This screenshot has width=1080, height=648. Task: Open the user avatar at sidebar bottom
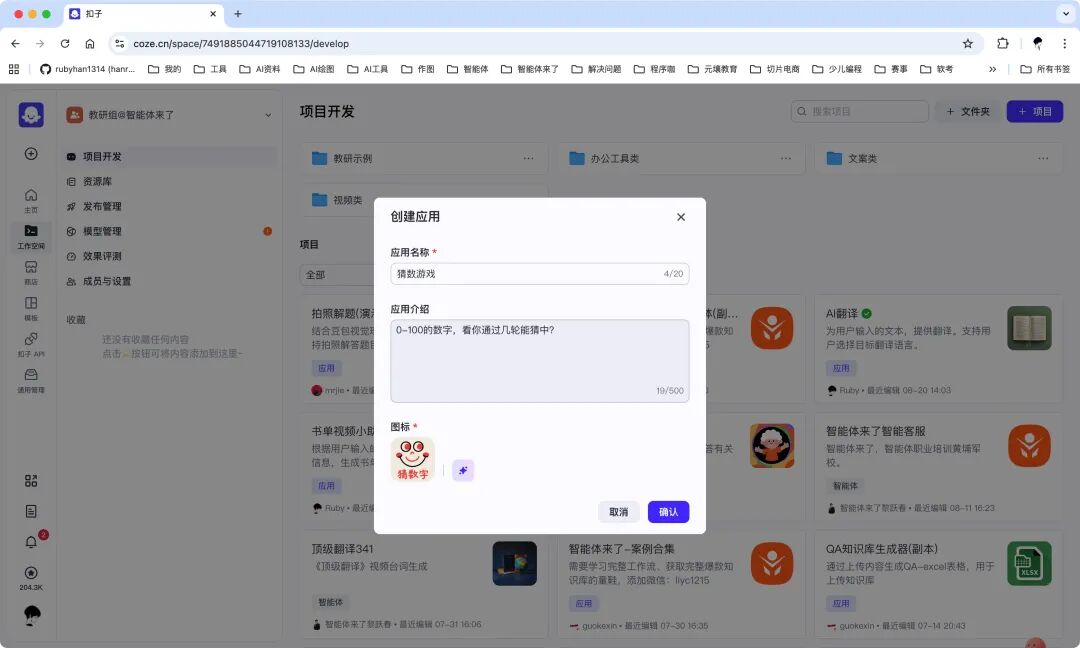32,615
